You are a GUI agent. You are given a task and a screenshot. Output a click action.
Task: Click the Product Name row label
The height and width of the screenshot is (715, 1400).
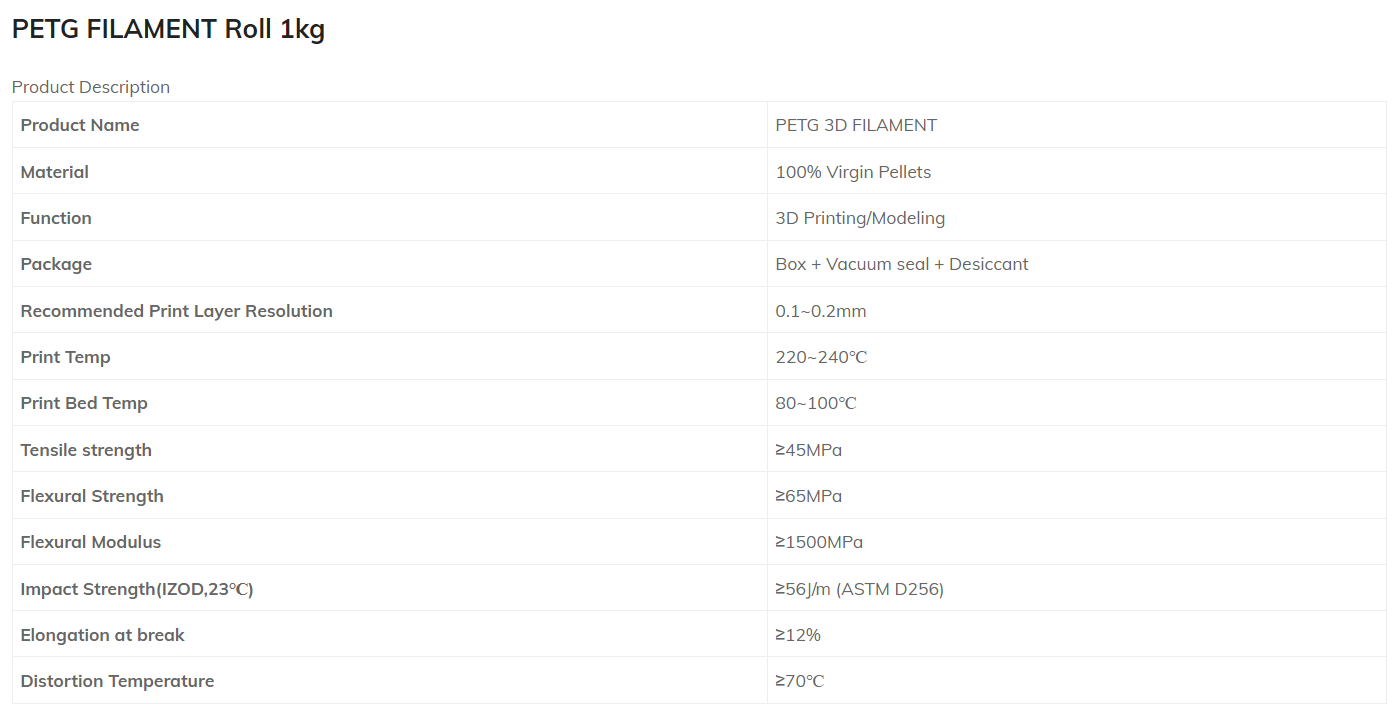[80, 125]
